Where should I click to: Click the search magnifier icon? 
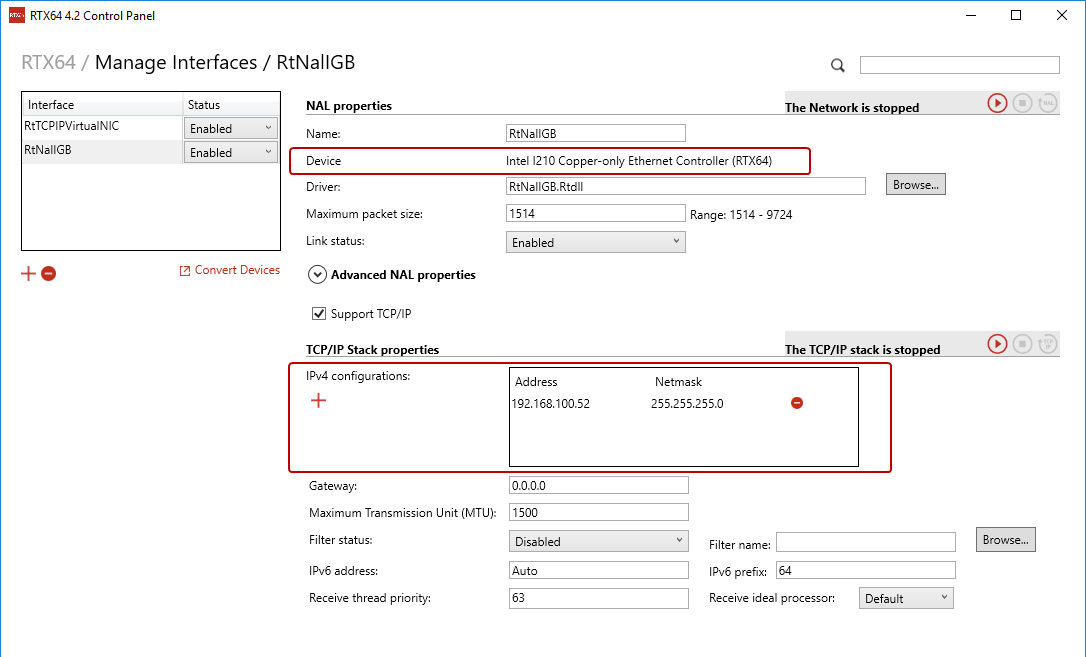pyautogui.click(x=837, y=65)
